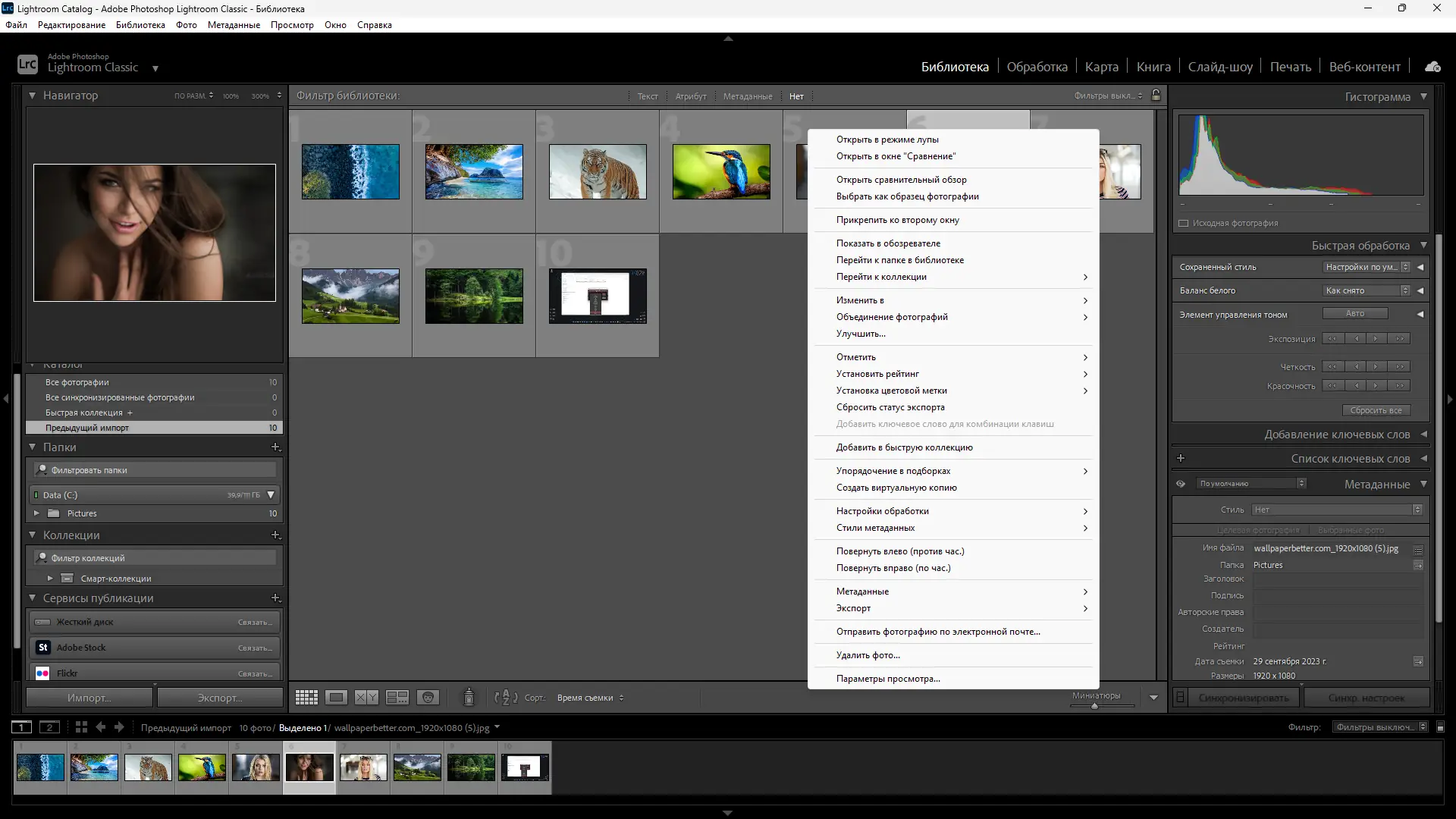Adjust the 'Миниатюры' thumbnail size slider
The height and width of the screenshot is (819, 1456).
(x=1094, y=706)
